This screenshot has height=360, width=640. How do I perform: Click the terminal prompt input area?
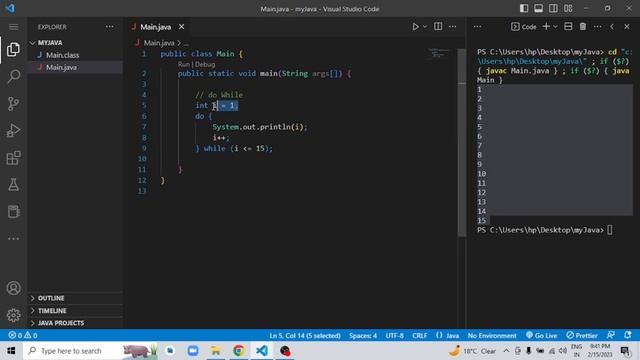610,230
